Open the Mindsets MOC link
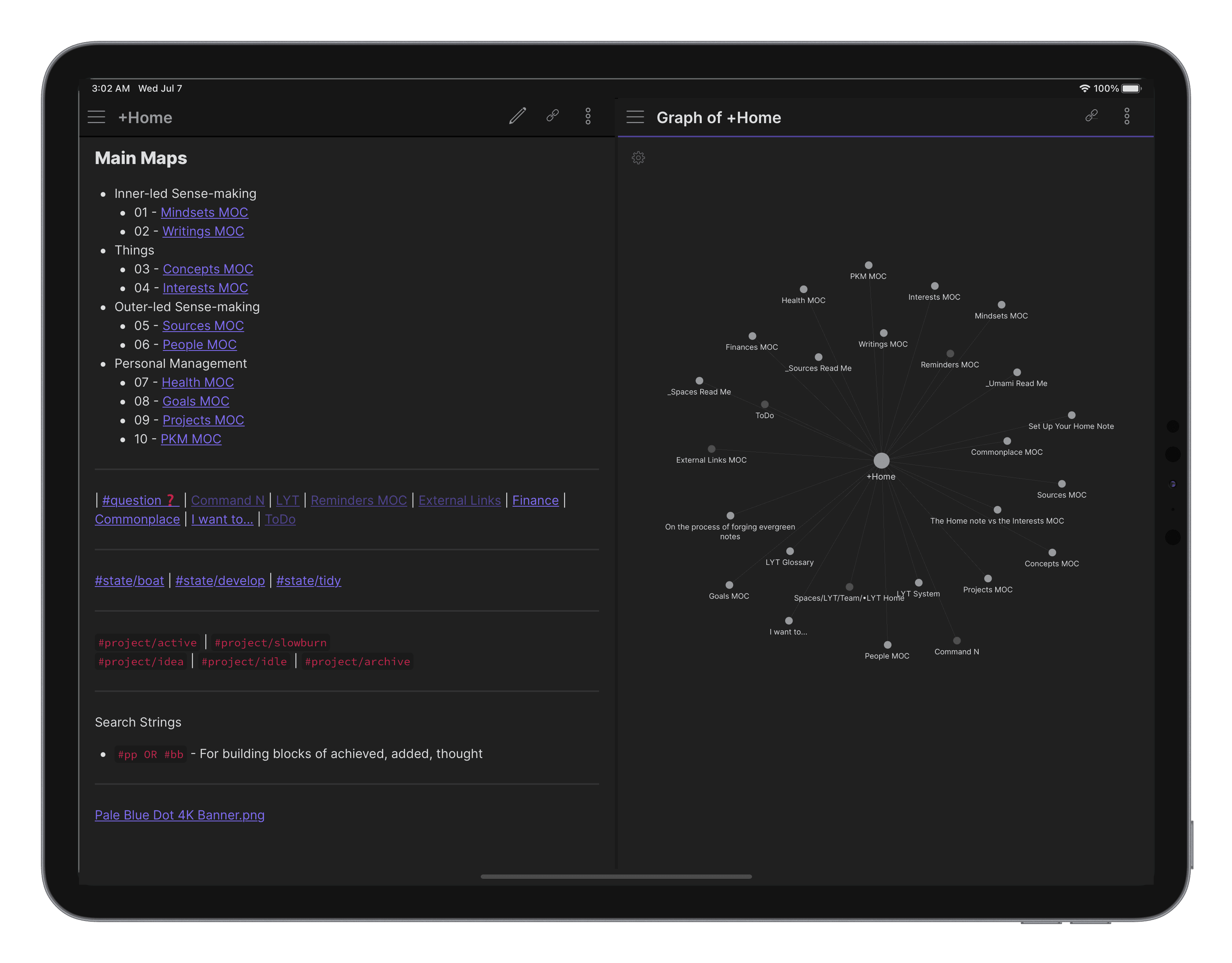Viewport: 1232px width, 963px height. (204, 213)
